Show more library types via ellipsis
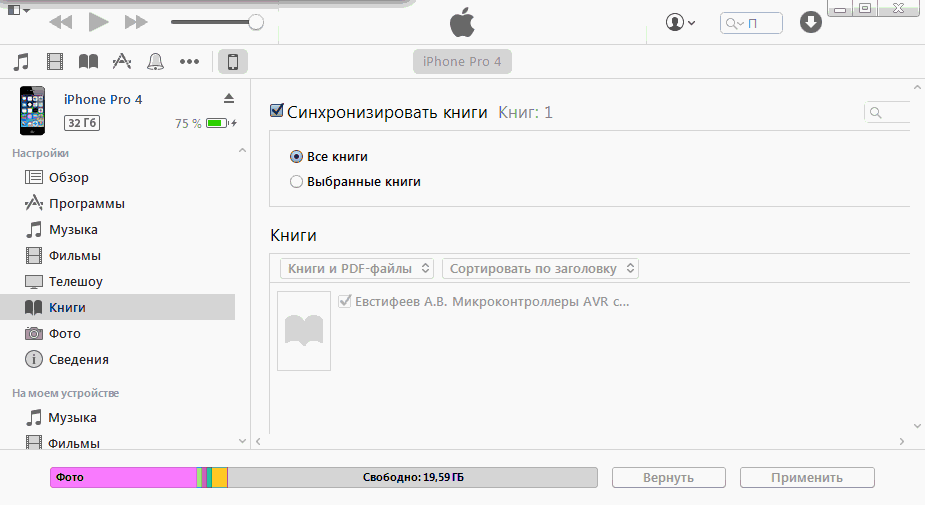This screenshot has width=925, height=505. pyautogui.click(x=189, y=61)
